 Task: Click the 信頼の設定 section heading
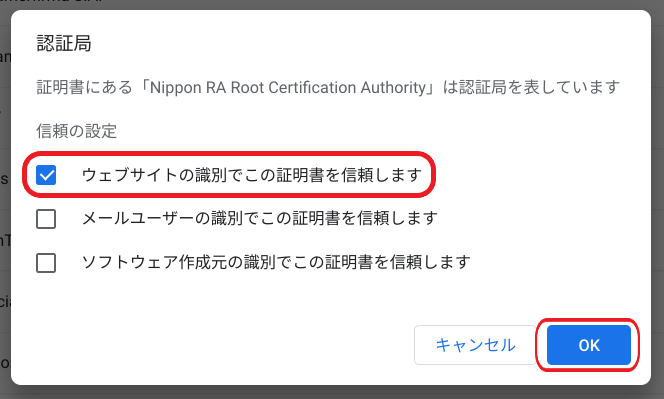coord(77,131)
